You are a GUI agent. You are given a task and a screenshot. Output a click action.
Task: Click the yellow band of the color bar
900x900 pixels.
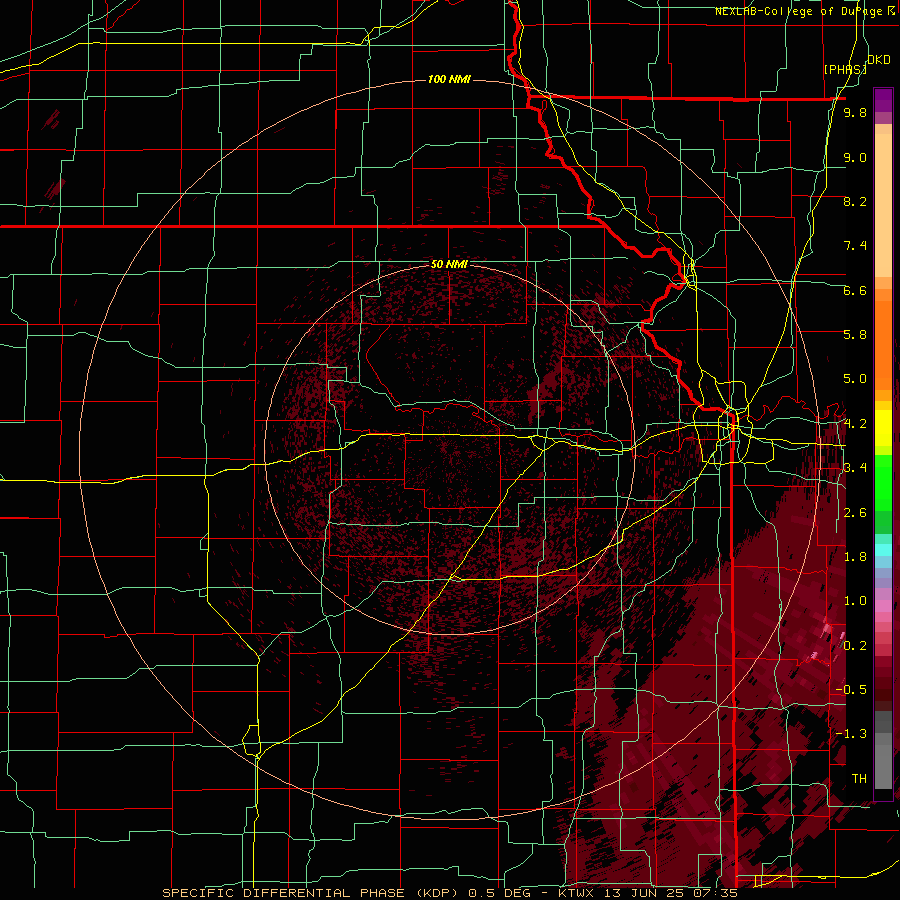(x=883, y=428)
